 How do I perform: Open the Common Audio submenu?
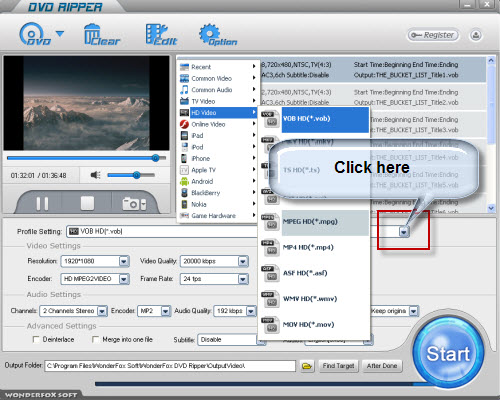(218, 90)
